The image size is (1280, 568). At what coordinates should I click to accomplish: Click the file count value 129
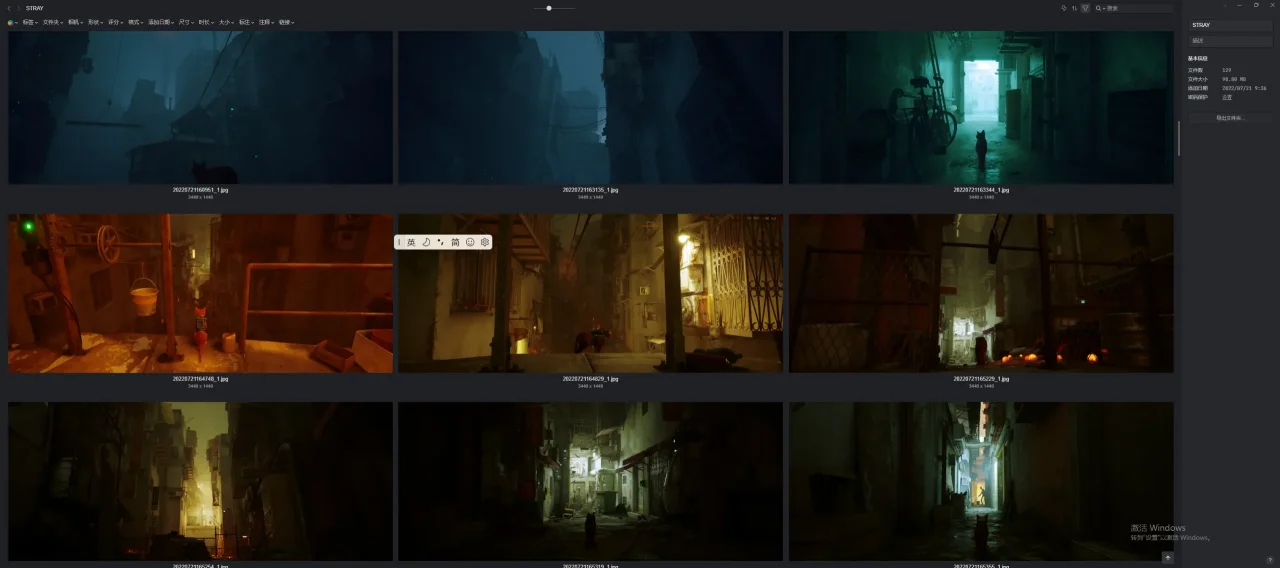(1226, 70)
